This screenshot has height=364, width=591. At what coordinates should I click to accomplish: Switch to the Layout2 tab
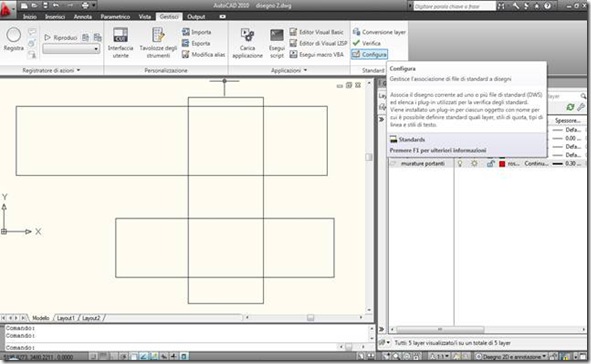tap(91, 318)
